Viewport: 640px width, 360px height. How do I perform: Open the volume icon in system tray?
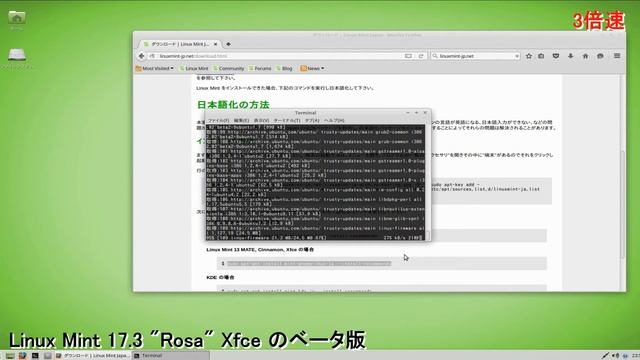coord(616,356)
